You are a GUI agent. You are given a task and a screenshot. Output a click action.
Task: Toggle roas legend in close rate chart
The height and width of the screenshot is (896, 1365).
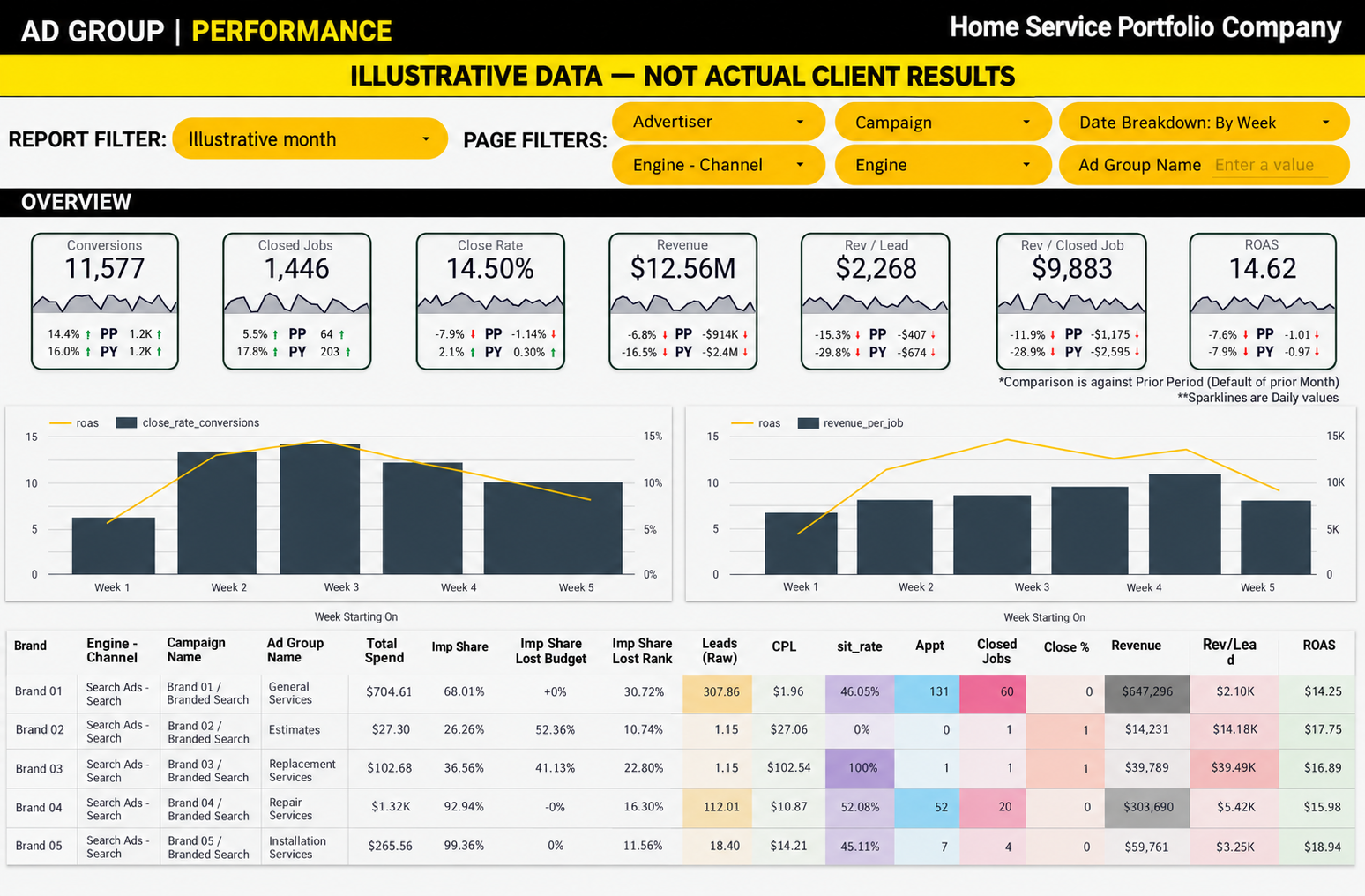pyautogui.click(x=74, y=423)
